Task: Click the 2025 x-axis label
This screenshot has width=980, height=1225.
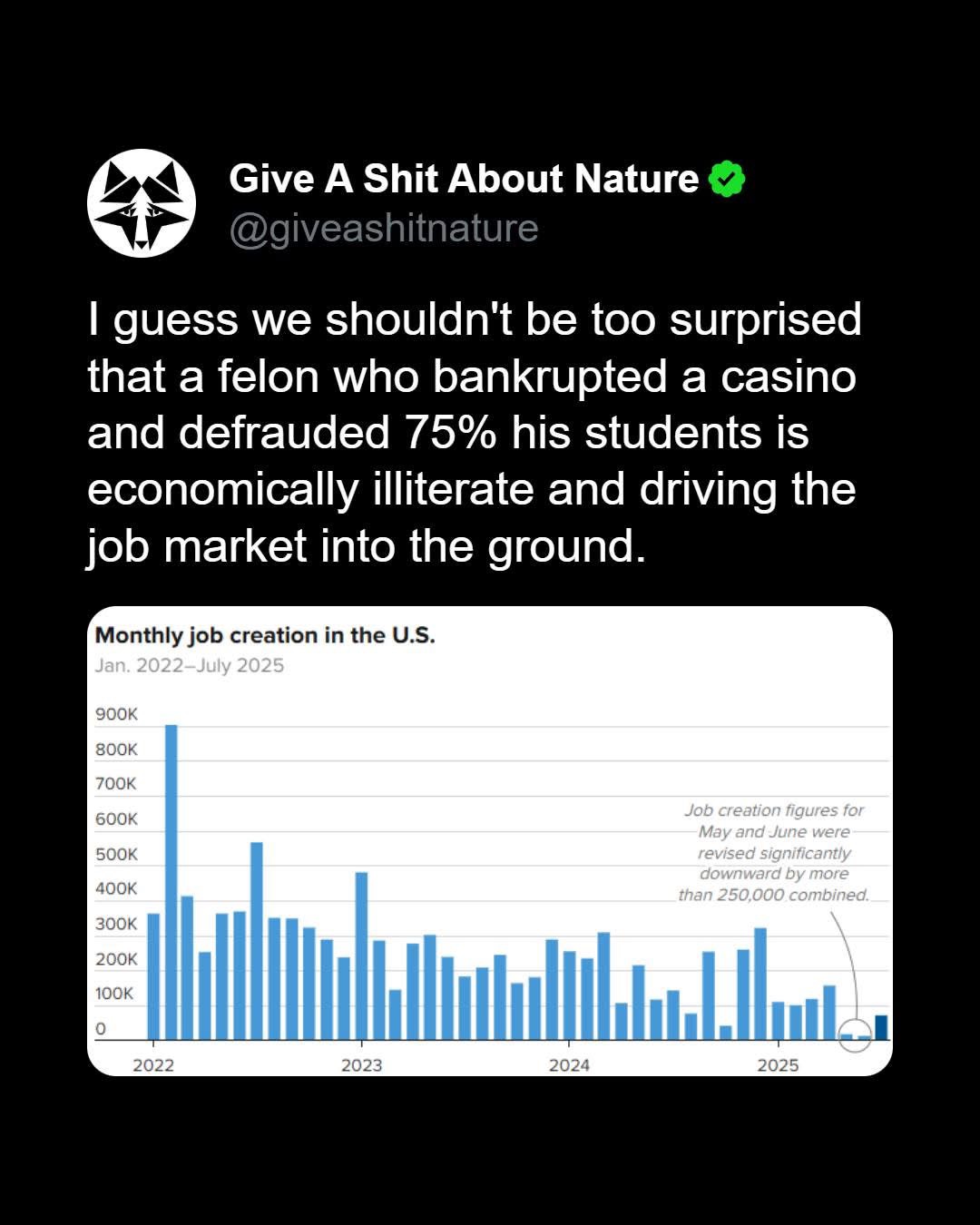Action: tap(778, 1065)
